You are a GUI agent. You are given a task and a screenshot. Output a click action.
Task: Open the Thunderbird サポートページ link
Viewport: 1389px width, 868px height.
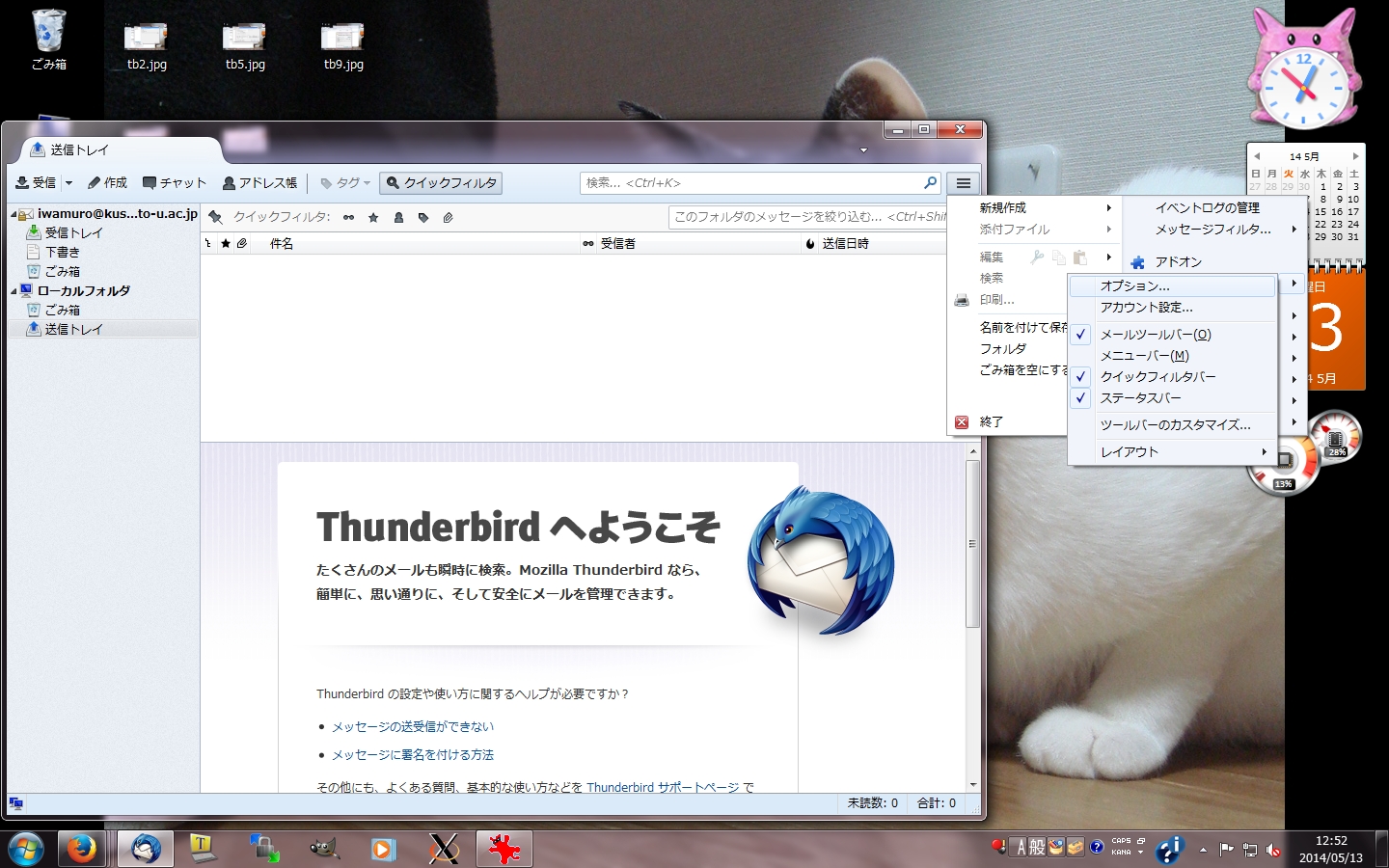(663, 787)
